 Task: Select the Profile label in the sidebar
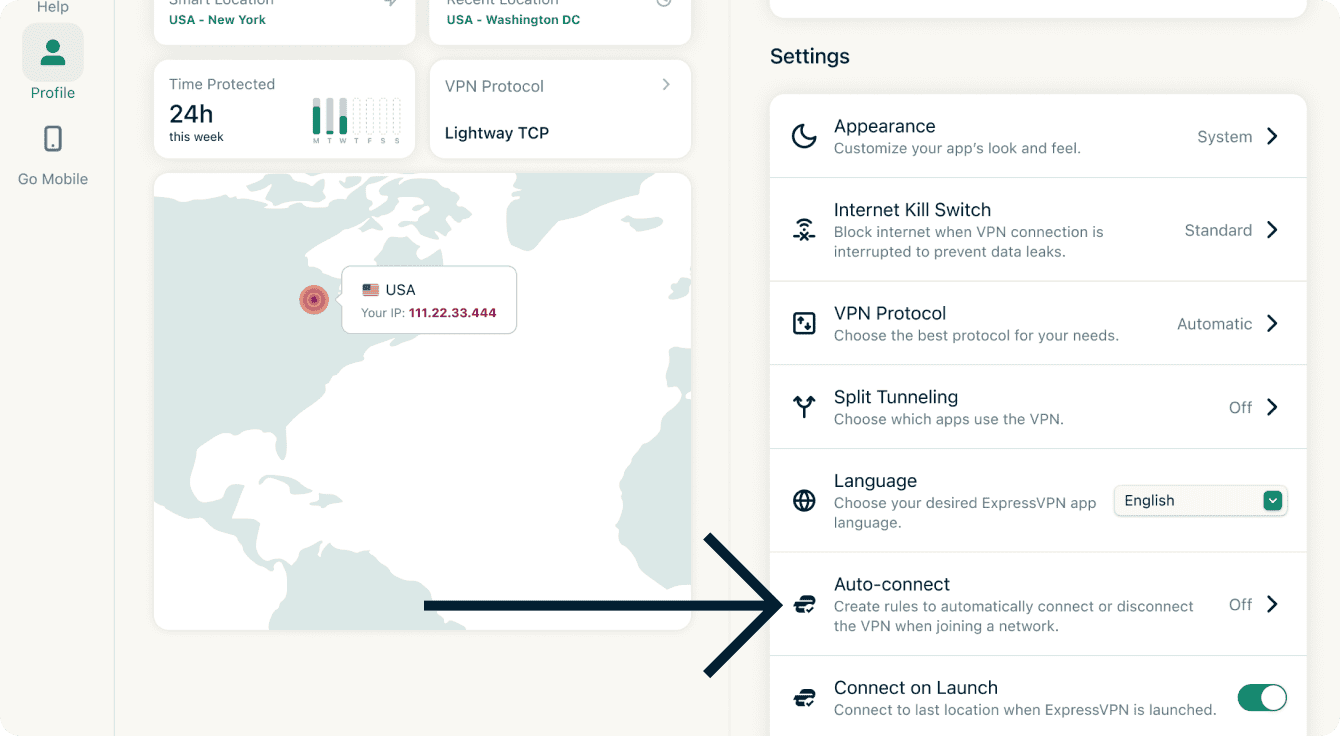point(53,93)
